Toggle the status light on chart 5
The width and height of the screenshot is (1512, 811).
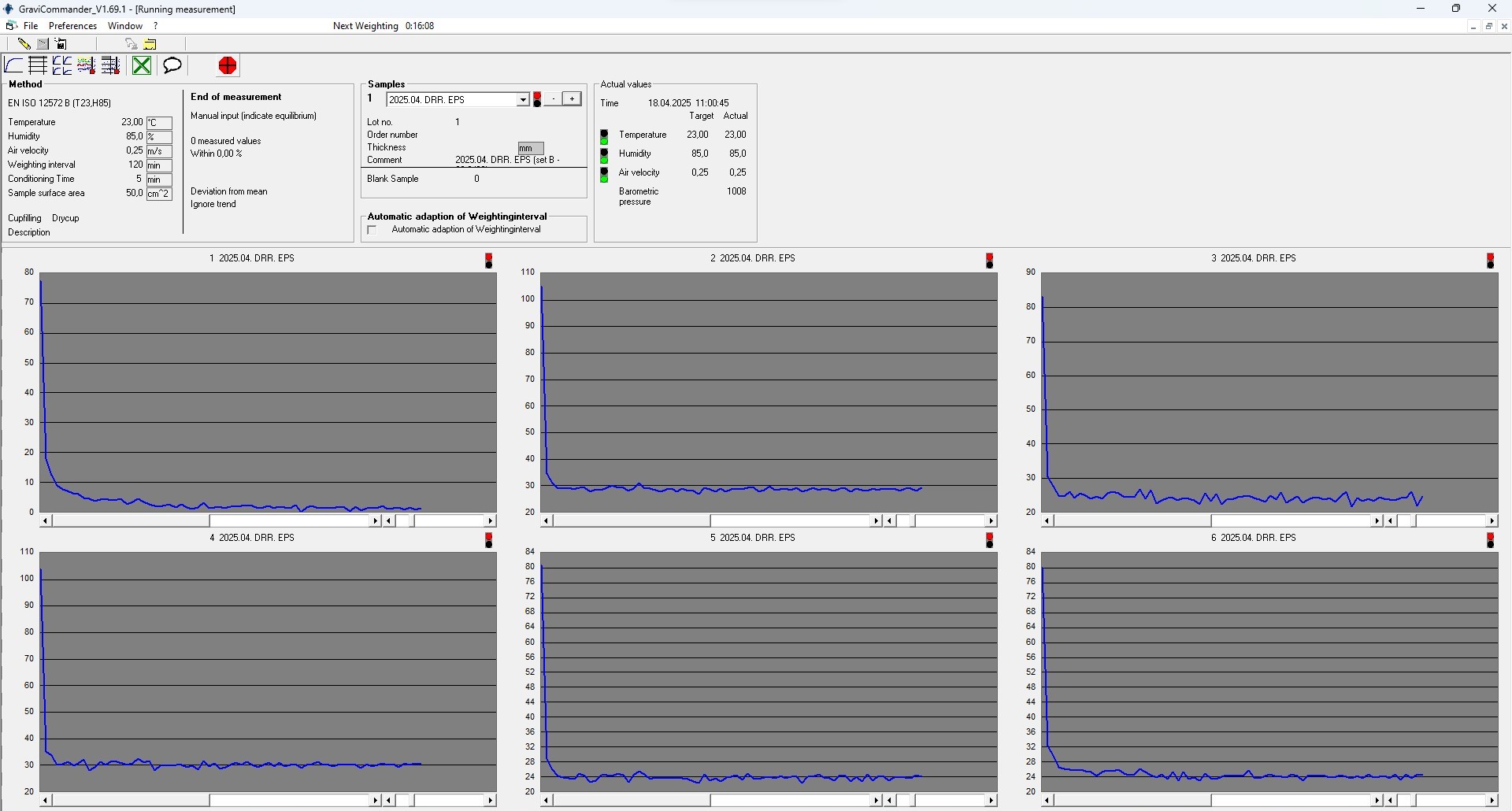pos(990,540)
